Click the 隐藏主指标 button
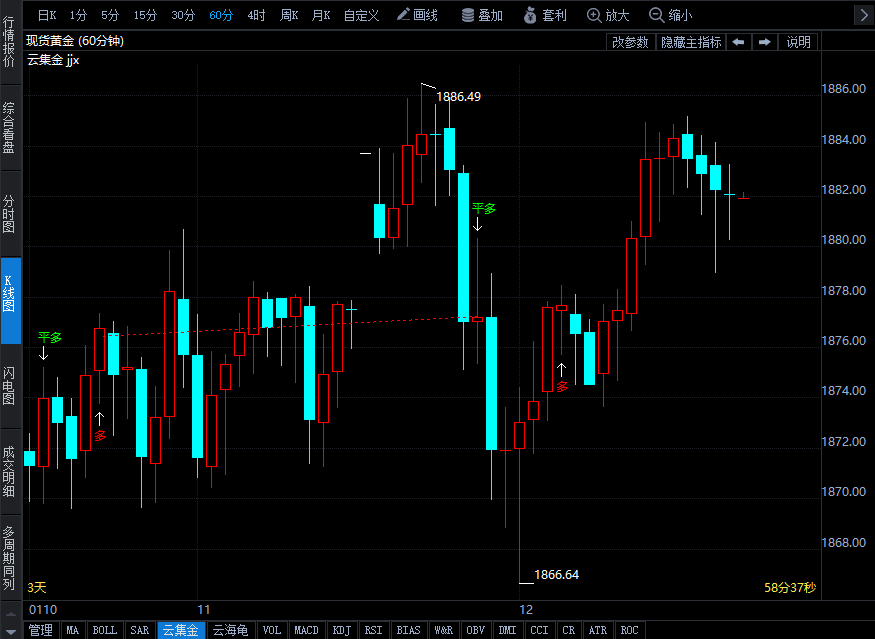Viewport: 875px width, 639px height. tap(691, 42)
